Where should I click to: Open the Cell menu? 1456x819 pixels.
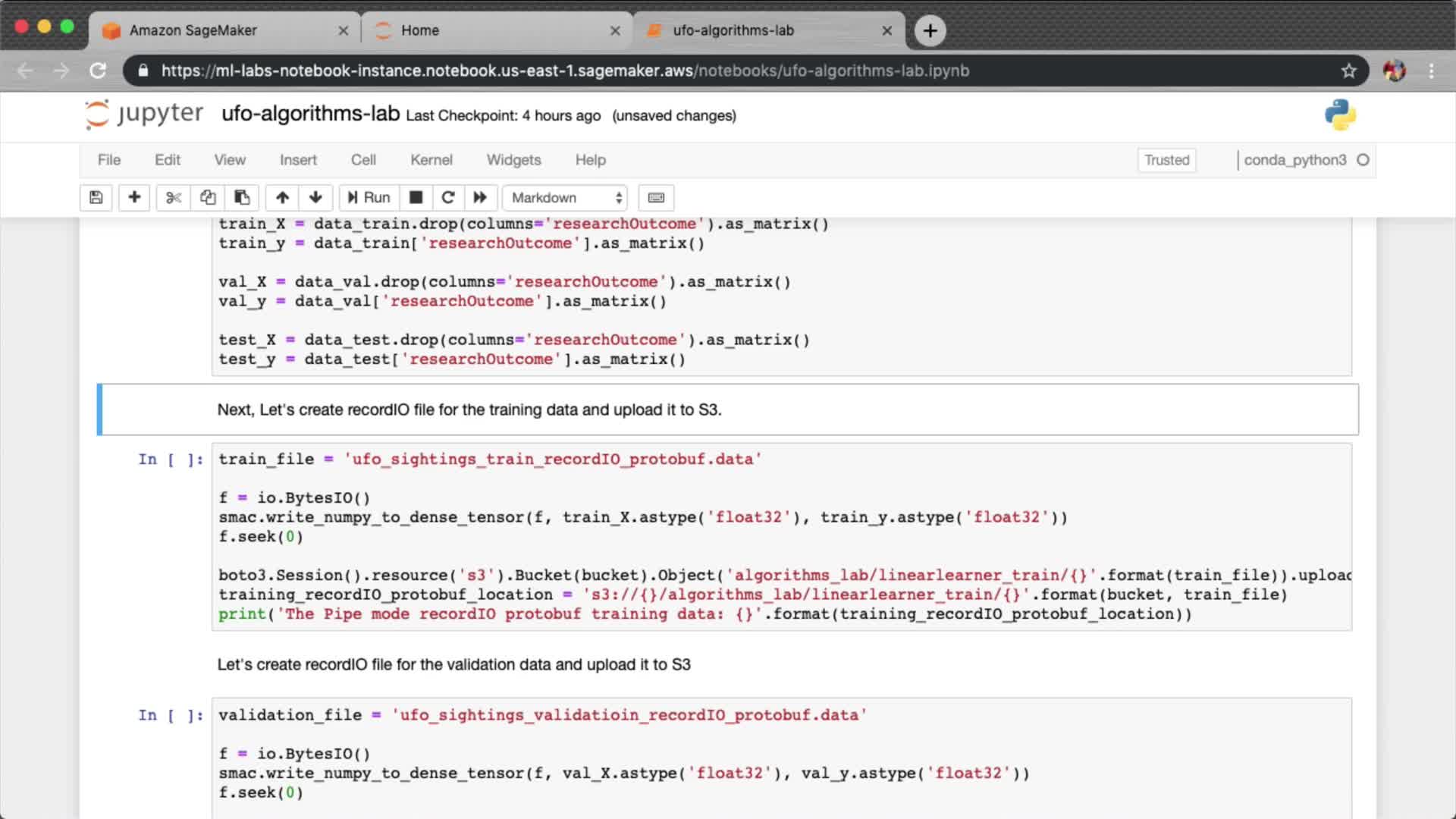pos(363,160)
